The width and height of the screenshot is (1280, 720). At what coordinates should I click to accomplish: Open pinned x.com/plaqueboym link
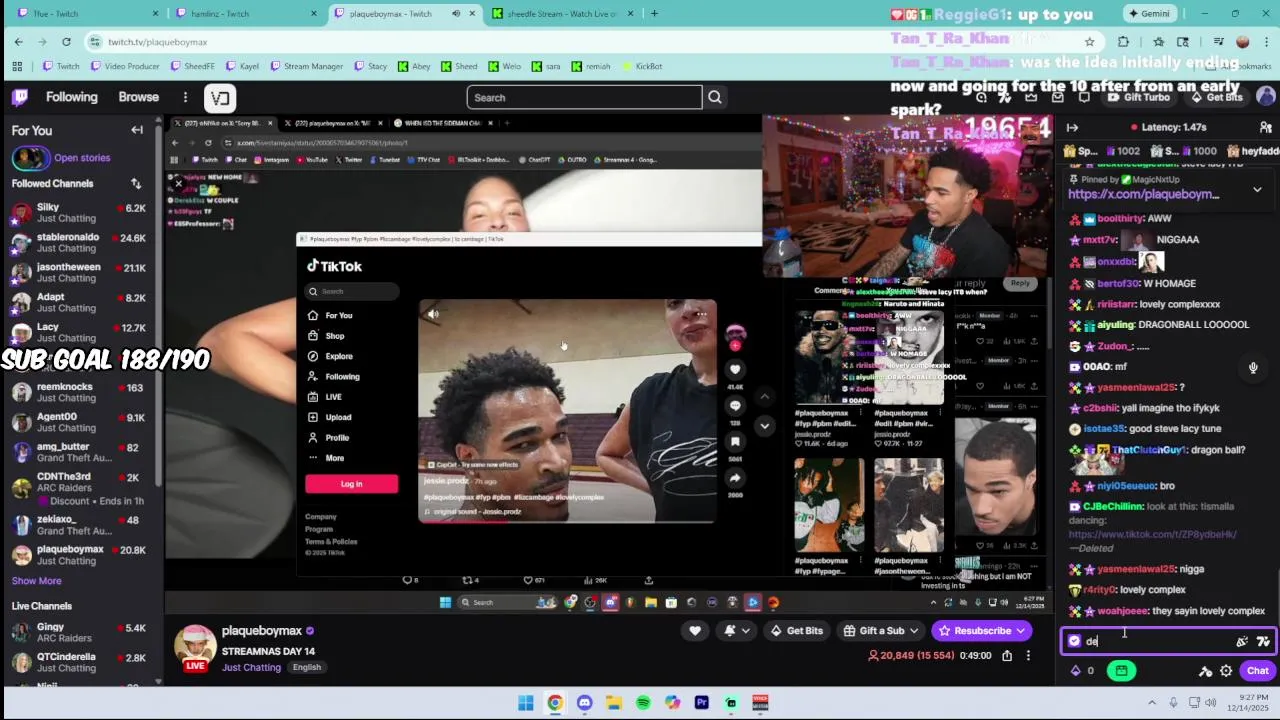1143,195
